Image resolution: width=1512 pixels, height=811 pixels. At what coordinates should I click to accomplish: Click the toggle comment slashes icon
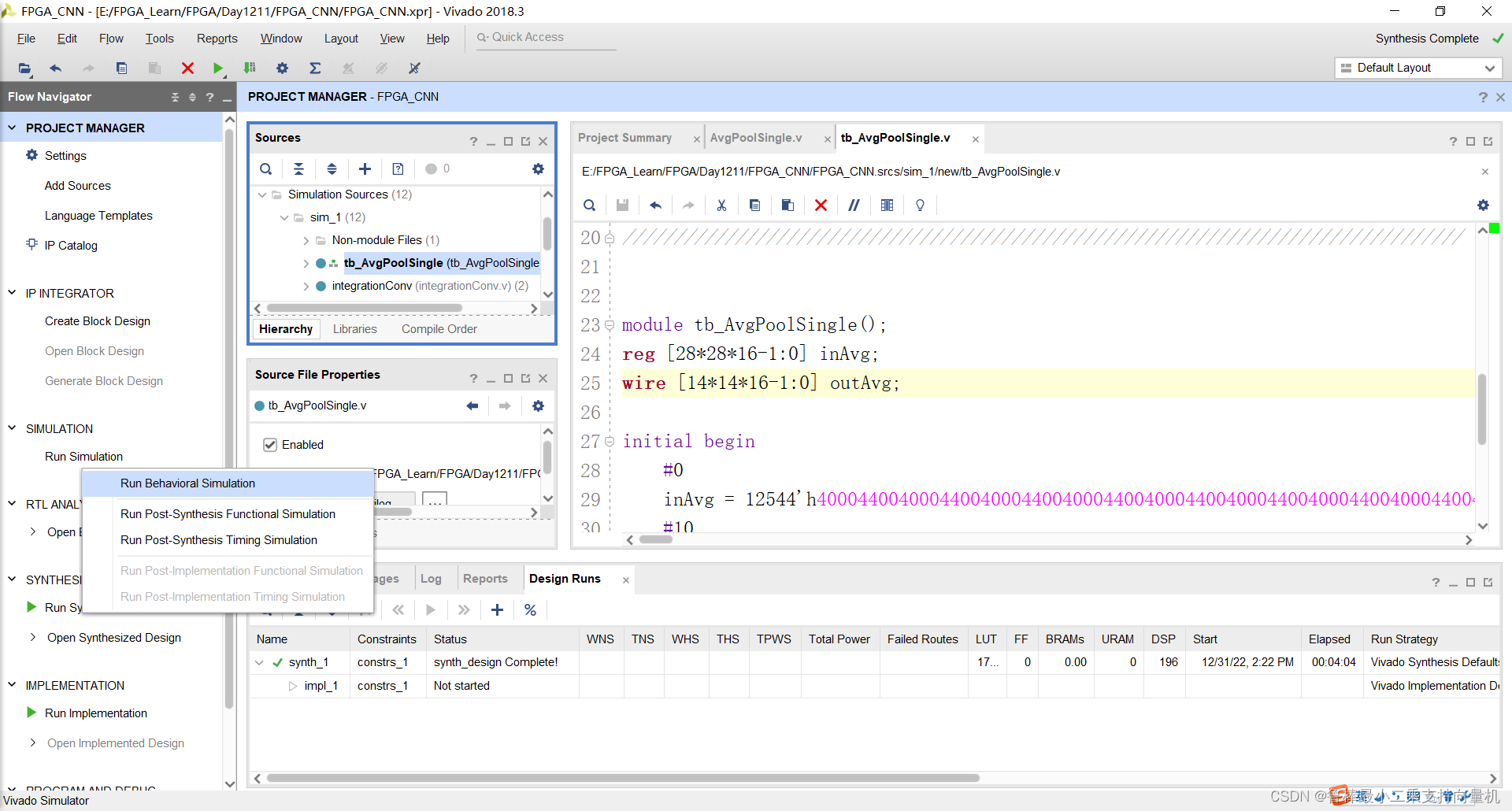(x=854, y=206)
